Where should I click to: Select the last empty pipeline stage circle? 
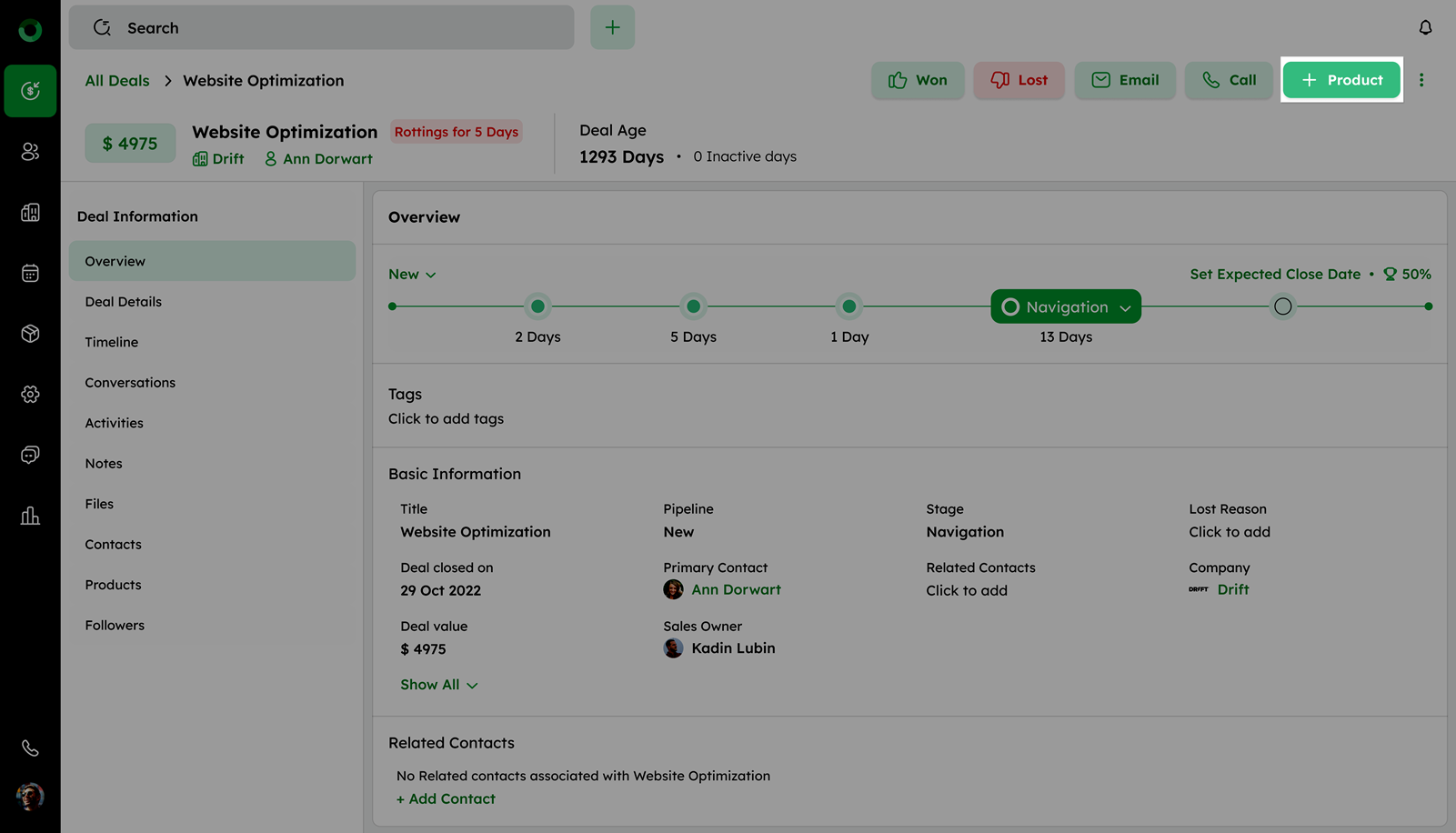pyautogui.click(x=1282, y=307)
